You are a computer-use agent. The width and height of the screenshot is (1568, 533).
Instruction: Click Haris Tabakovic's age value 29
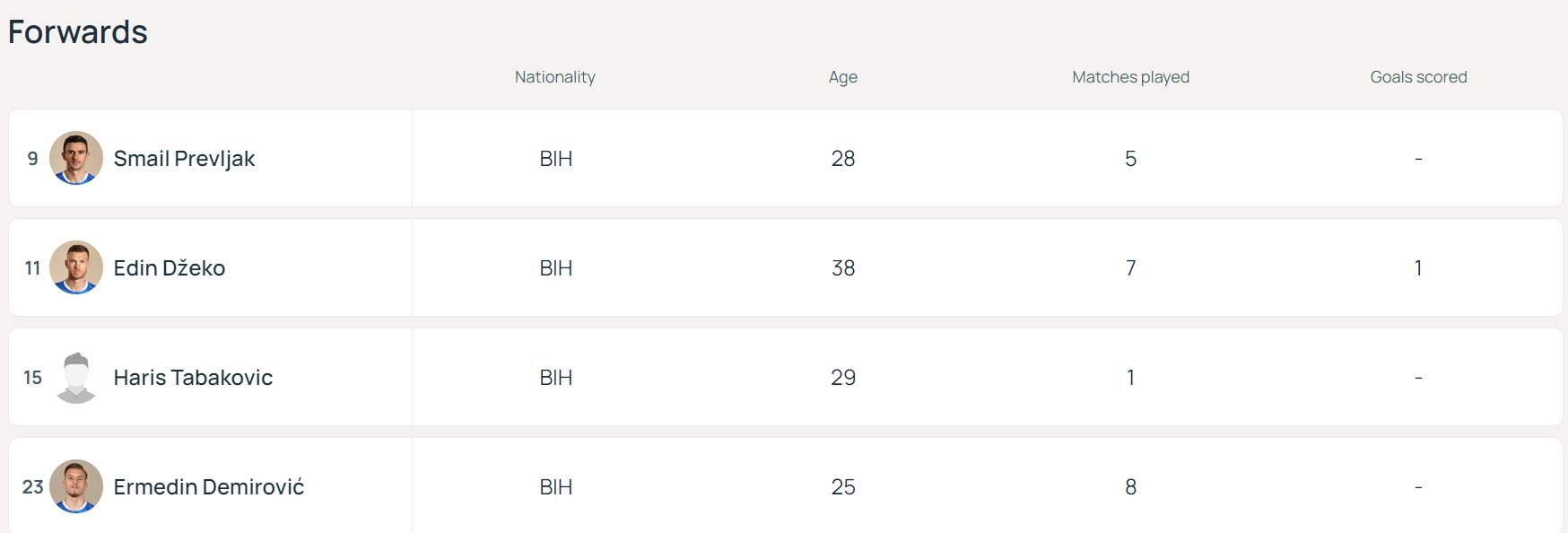click(842, 378)
